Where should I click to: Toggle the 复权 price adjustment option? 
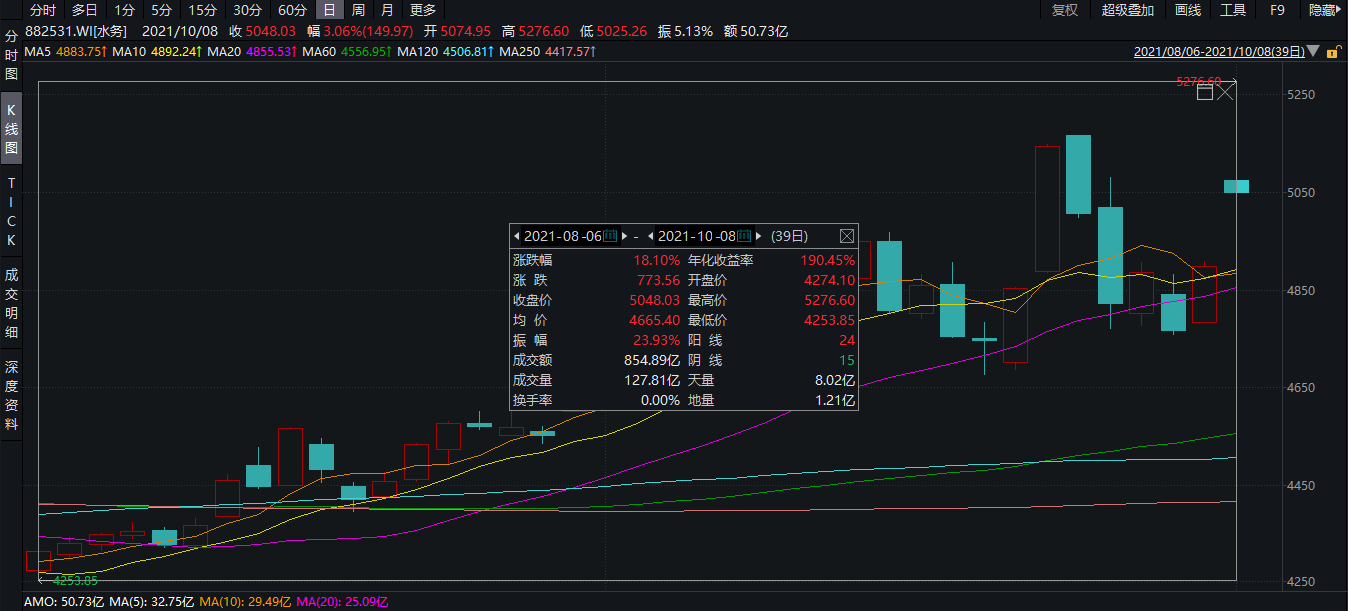pos(1065,10)
